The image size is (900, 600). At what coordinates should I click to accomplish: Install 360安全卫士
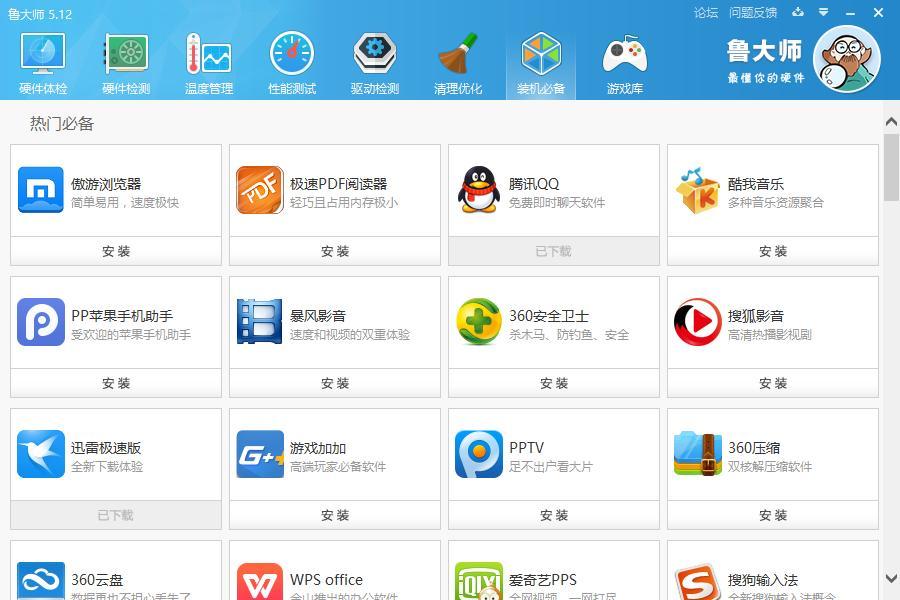point(554,383)
